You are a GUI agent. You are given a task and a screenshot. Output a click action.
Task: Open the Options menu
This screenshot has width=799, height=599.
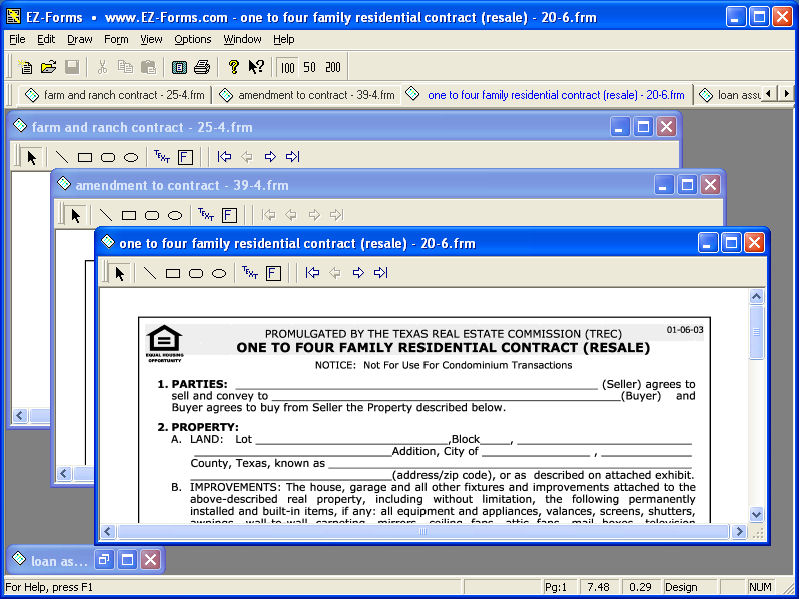[x=192, y=39]
